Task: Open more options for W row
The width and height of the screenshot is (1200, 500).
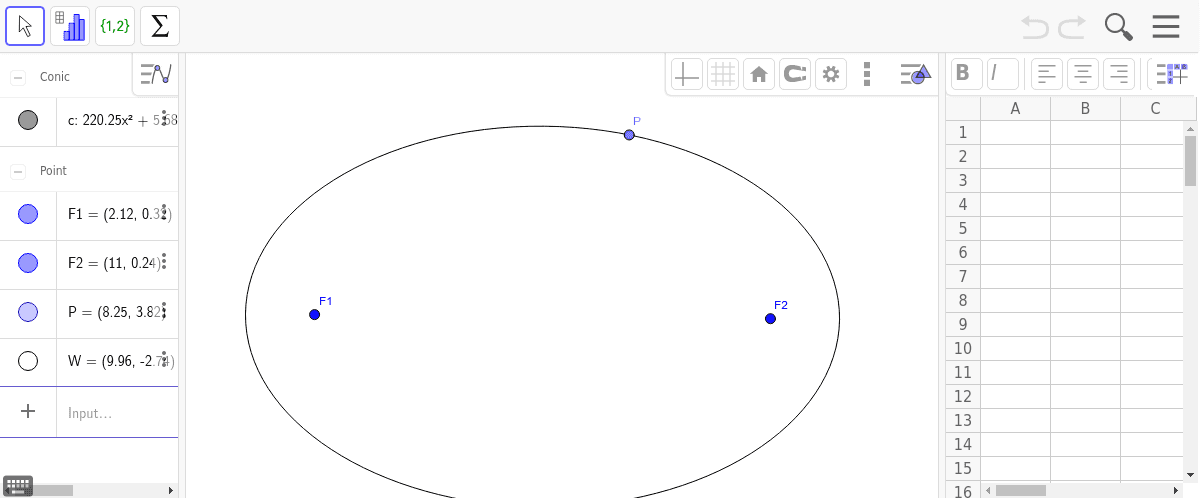Action: tap(164, 359)
